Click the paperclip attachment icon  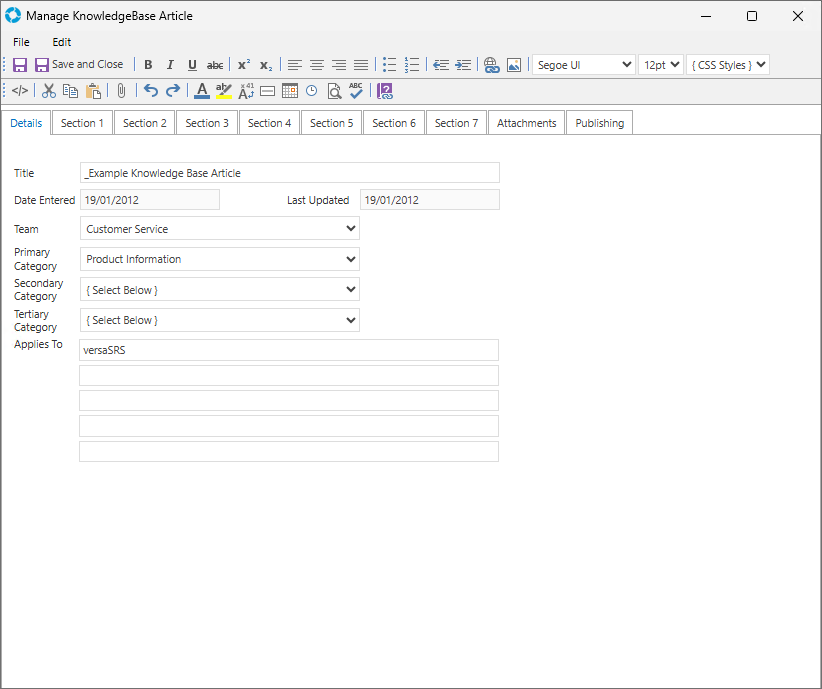(x=121, y=91)
